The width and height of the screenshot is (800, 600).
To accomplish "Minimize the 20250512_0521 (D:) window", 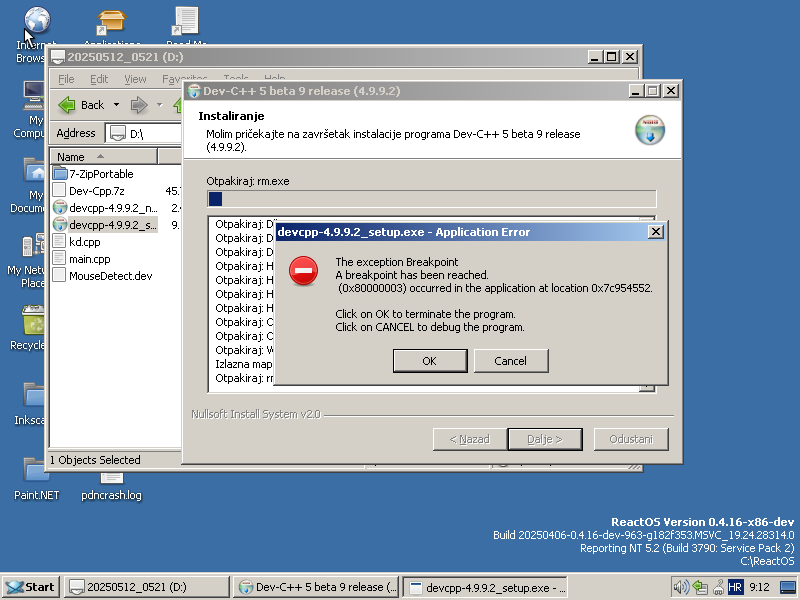I will (x=594, y=57).
